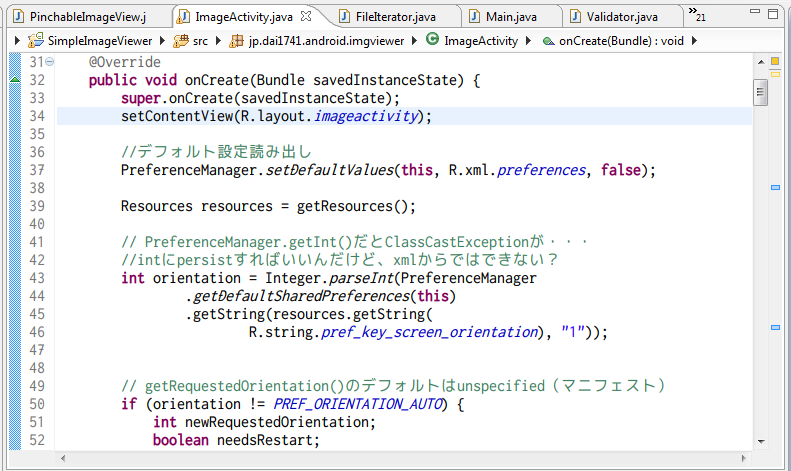
Task: Expand the arrow before the SimpleImageViewer breadcrumb
Action: click(17, 40)
